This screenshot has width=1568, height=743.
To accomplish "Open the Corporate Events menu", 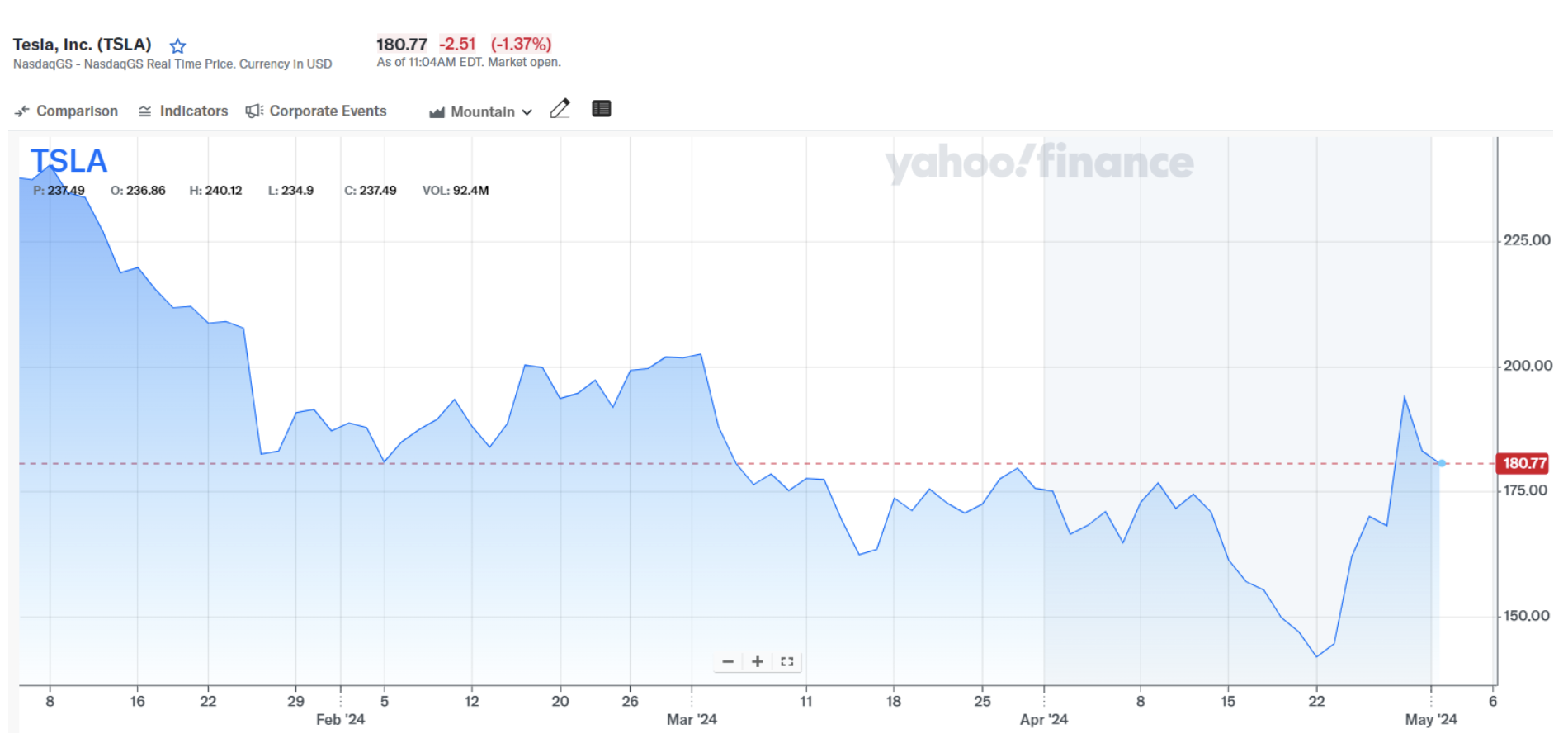I will coord(316,111).
